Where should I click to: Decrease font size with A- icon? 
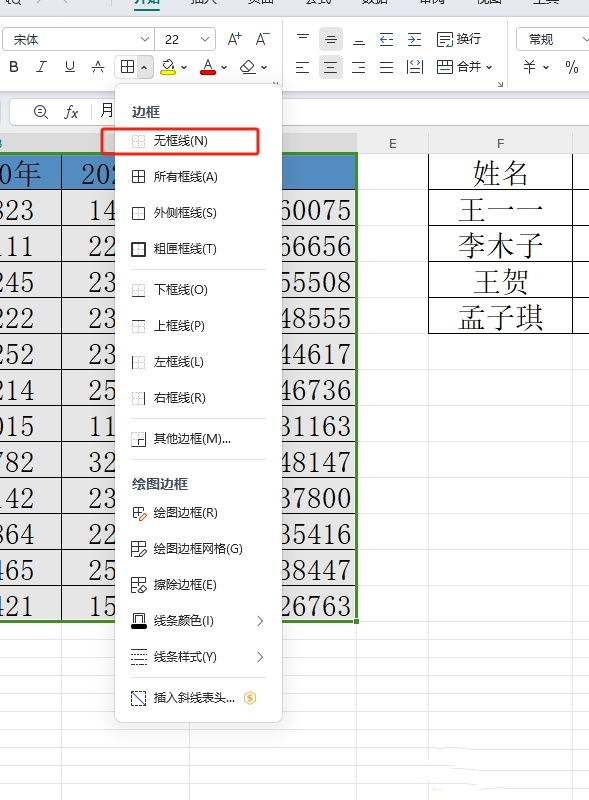262,39
